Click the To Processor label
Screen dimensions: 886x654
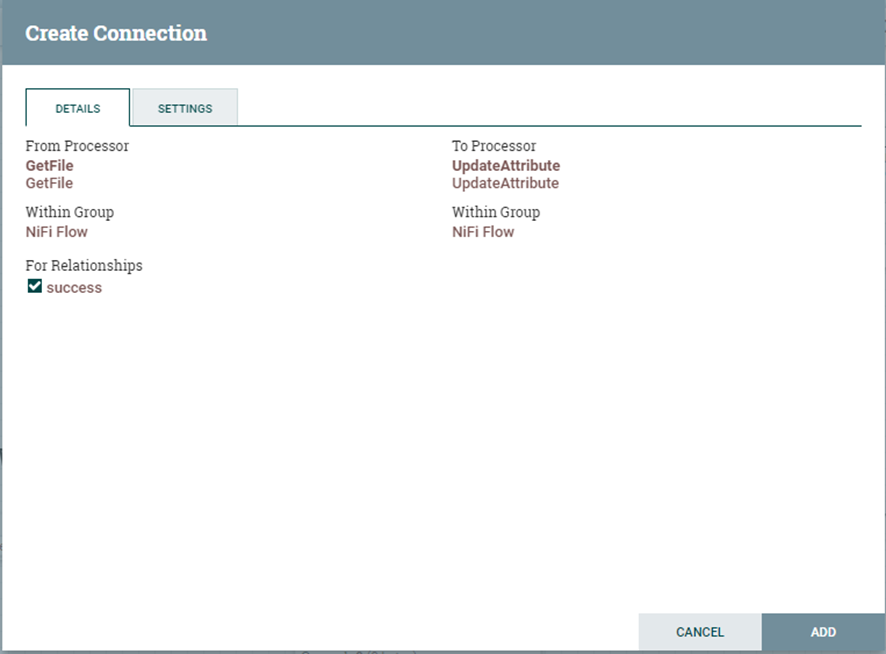click(x=494, y=146)
